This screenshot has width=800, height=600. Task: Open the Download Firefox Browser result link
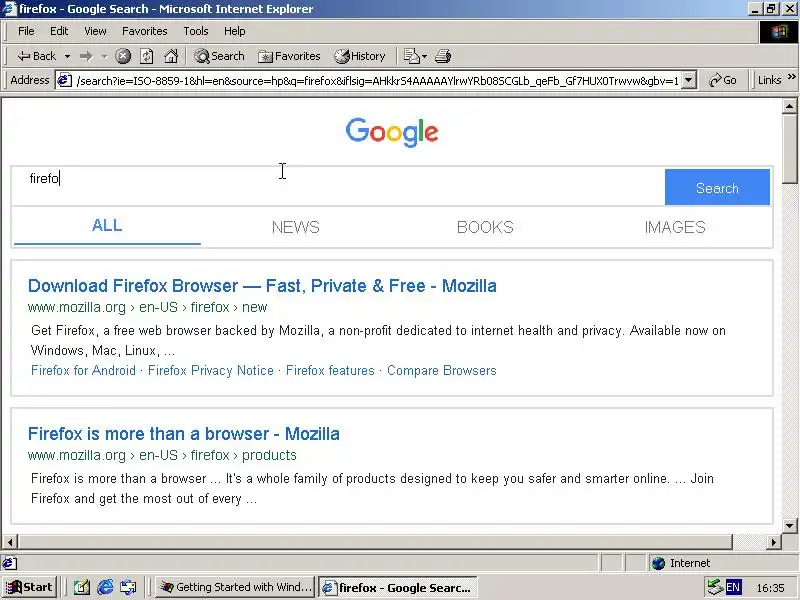click(262, 286)
